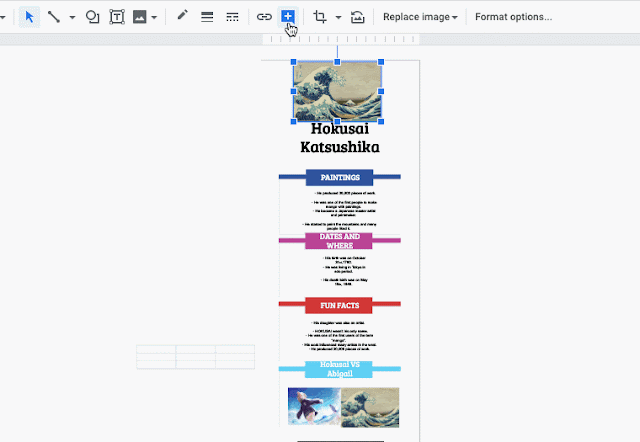The height and width of the screenshot is (442, 640).
Task: Click the FUN FACTS red banner
Action: click(339, 305)
